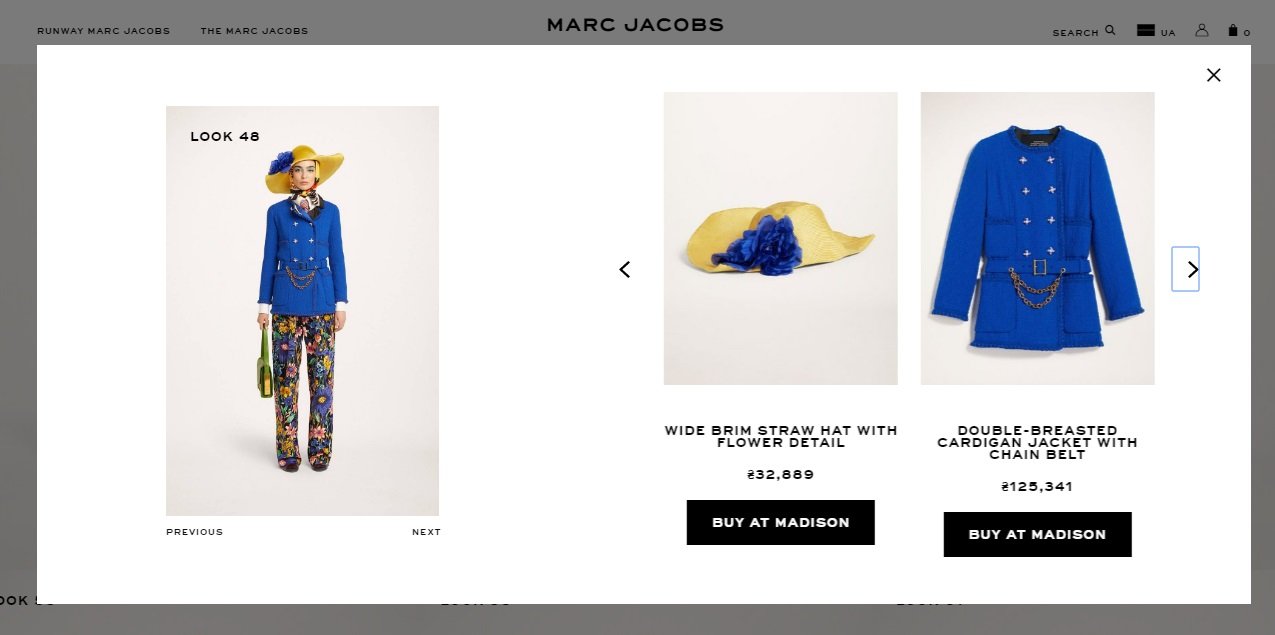Open the search magnifier icon
Viewport: 1275px width, 635px height.
click(1110, 31)
